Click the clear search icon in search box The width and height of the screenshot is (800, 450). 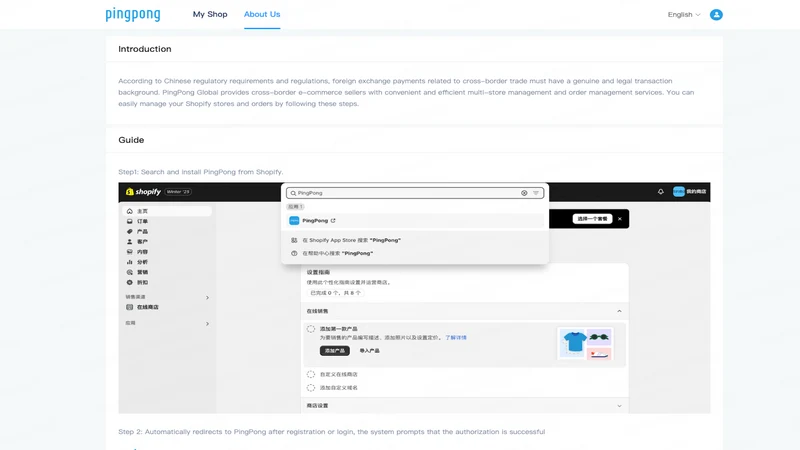tap(524, 193)
